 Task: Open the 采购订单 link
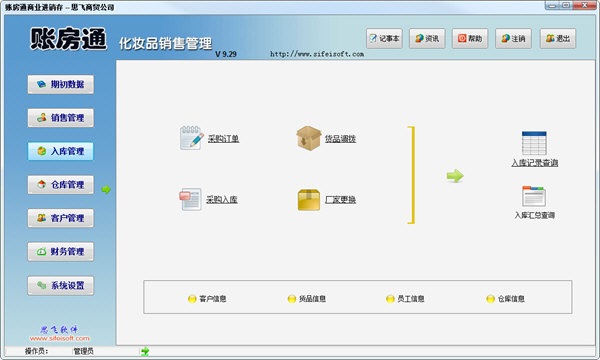click(223, 138)
